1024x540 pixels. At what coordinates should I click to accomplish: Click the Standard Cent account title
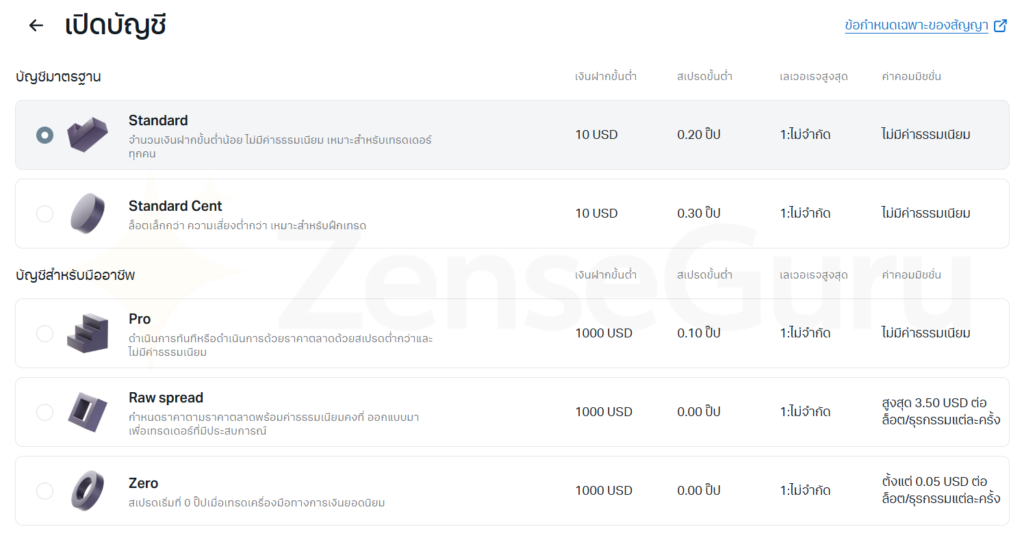[x=175, y=206]
